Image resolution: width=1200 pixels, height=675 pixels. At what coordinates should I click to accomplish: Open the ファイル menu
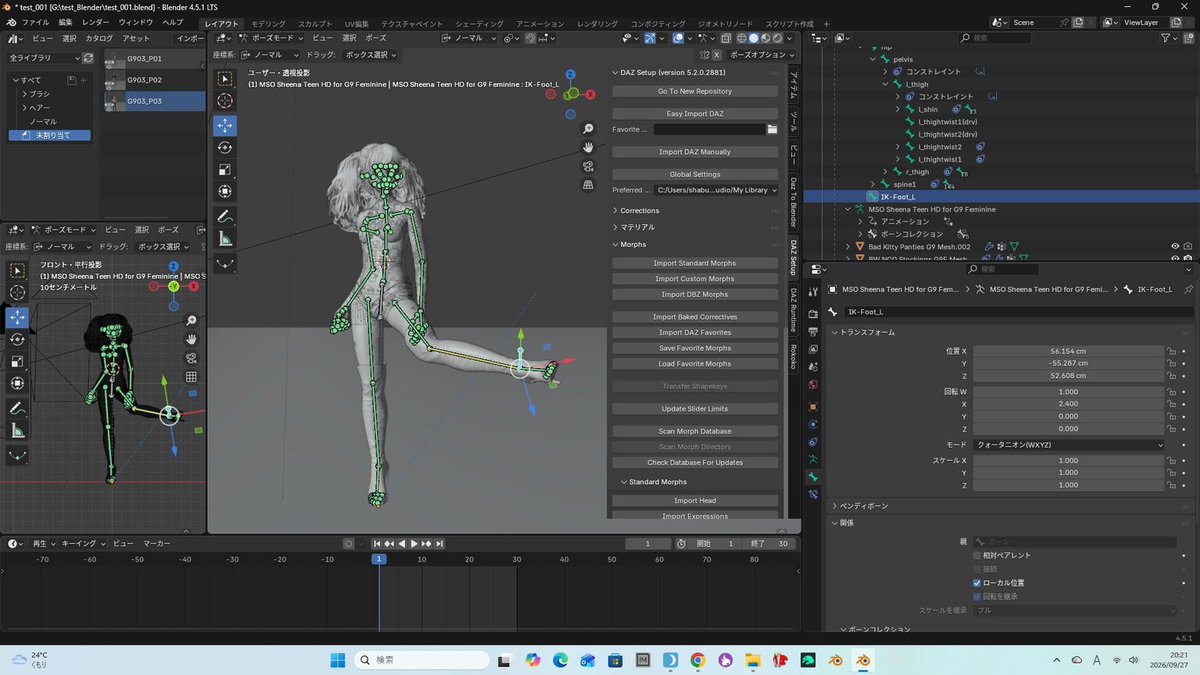[35, 22]
